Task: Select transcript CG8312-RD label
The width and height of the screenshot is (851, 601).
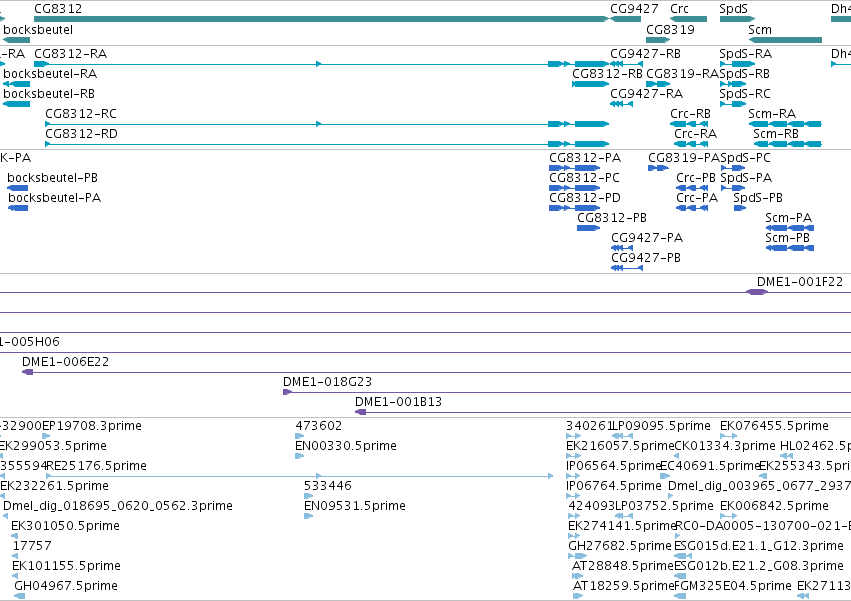Action: pyautogui.click(x=81, y=134)
